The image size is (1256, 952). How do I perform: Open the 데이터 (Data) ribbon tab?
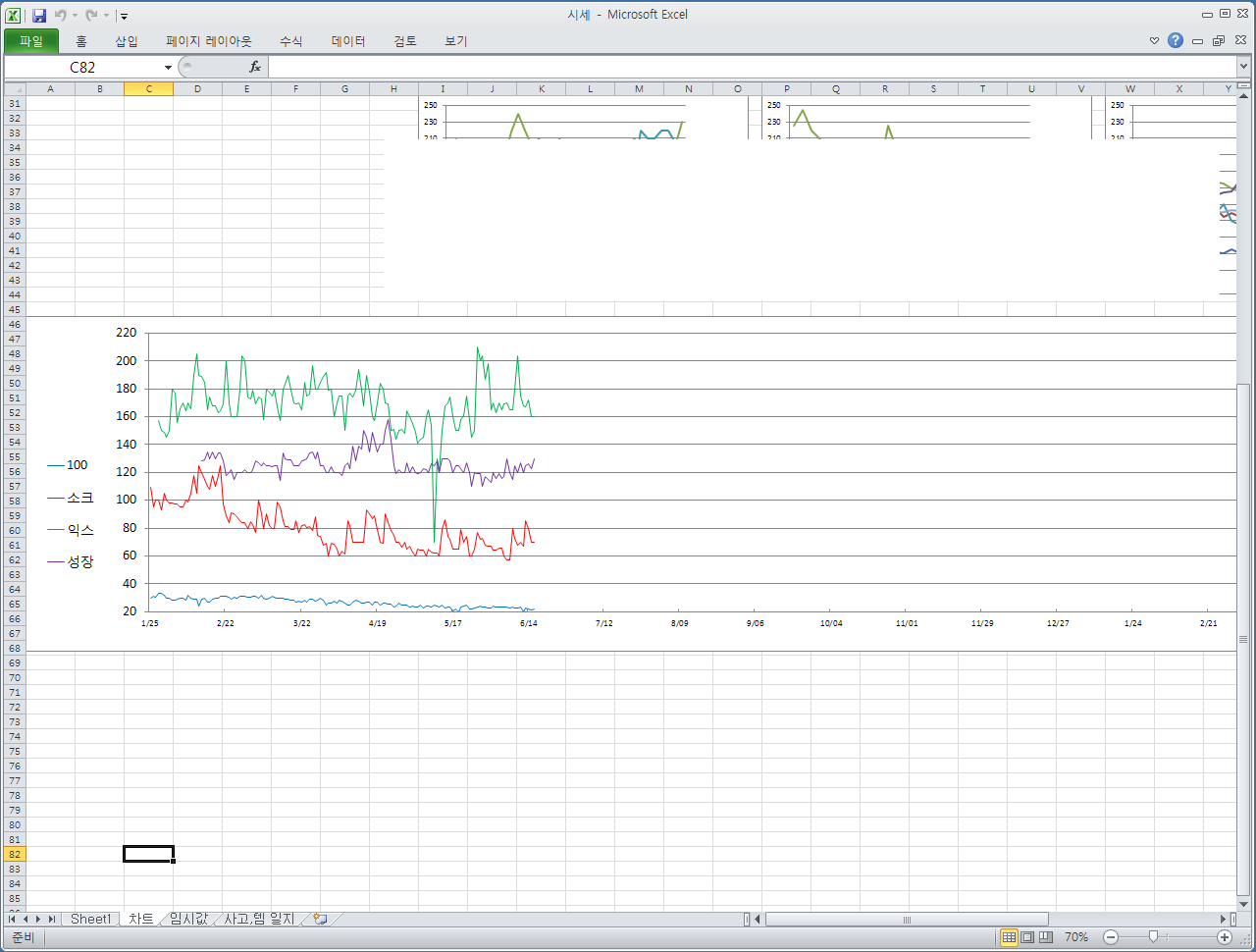[348, 41]
